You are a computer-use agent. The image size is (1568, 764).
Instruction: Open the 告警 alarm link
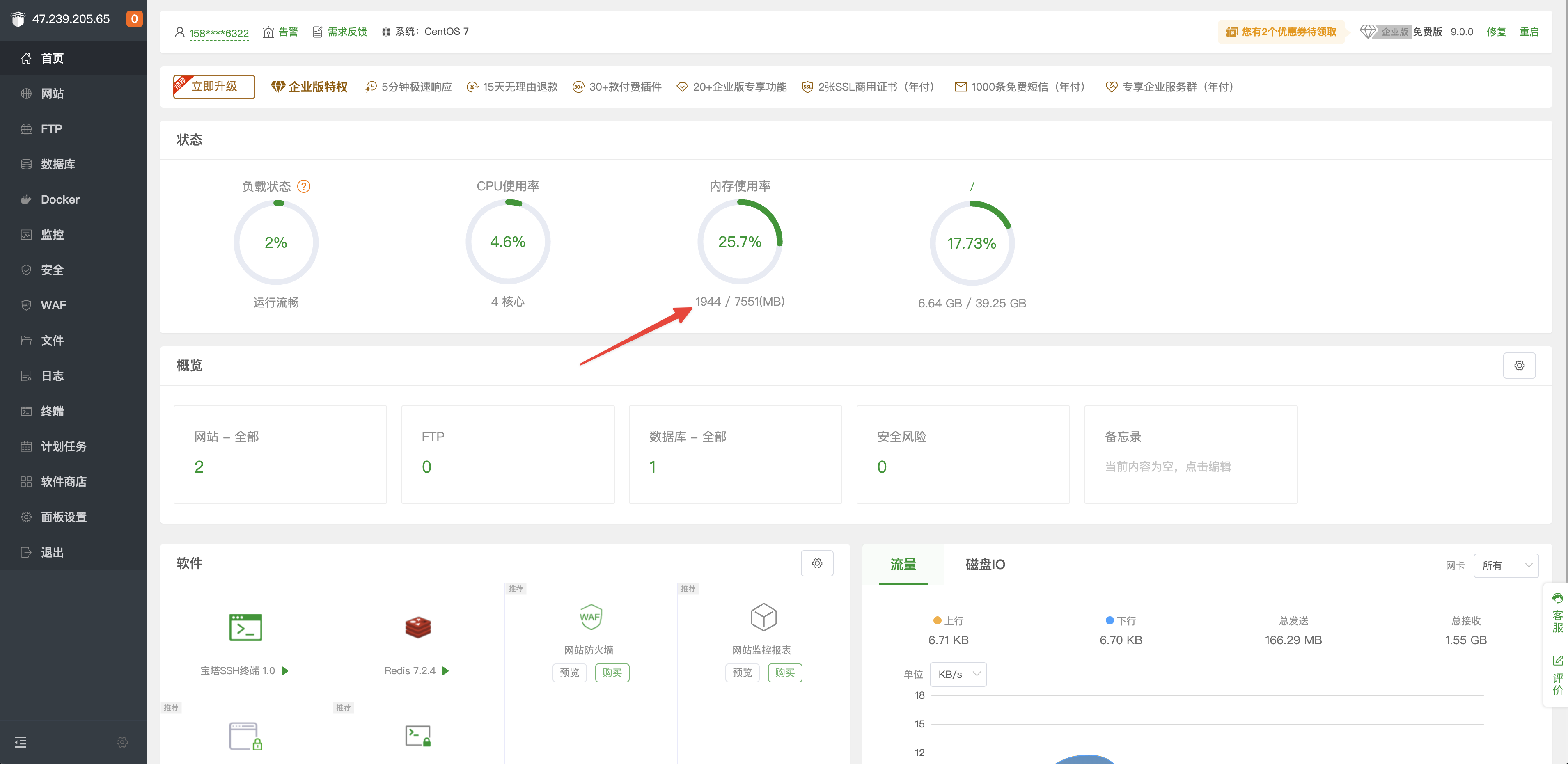click(281, 32)
